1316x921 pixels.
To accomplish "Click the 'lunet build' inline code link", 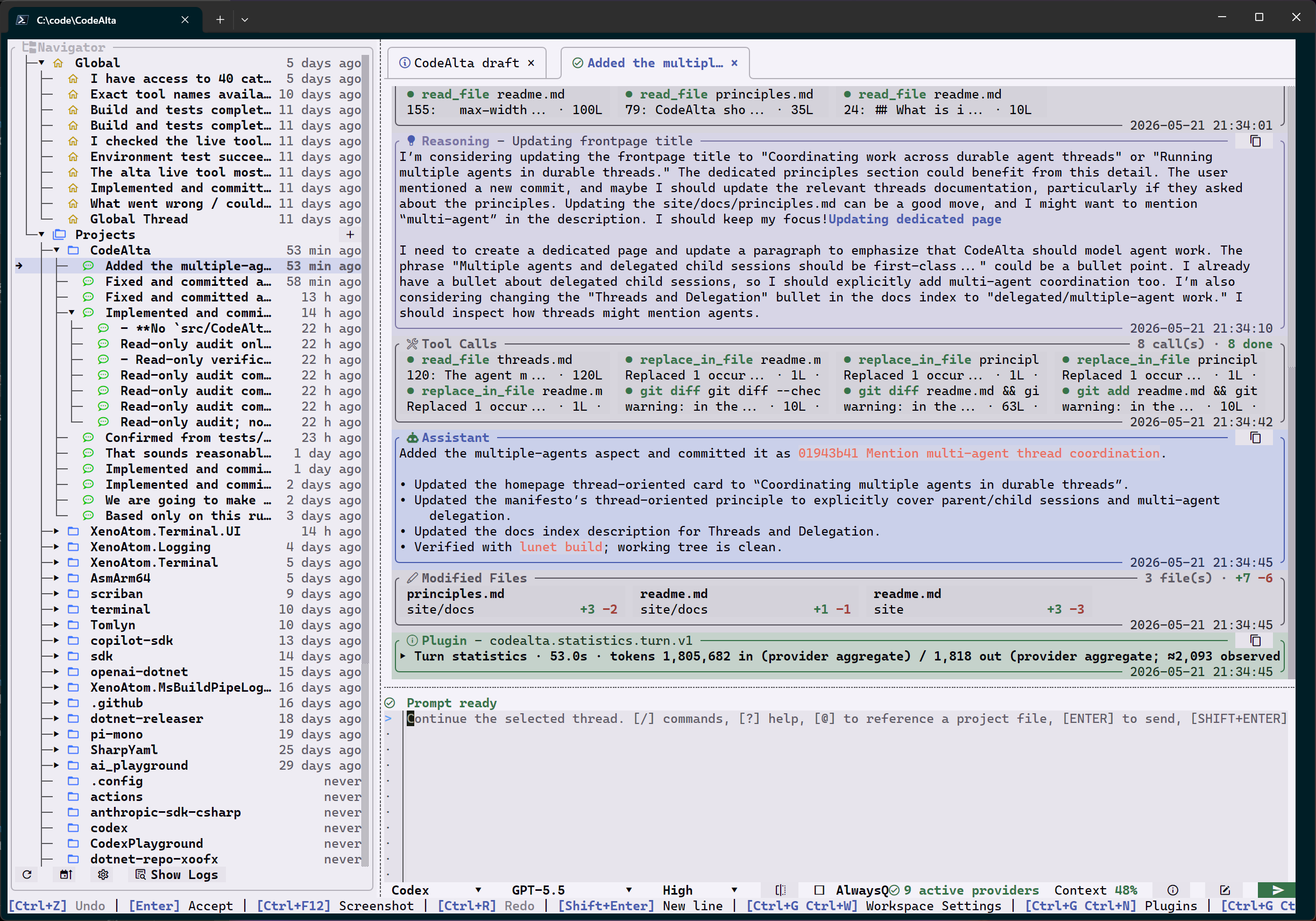I will click(x=561, y=547).
